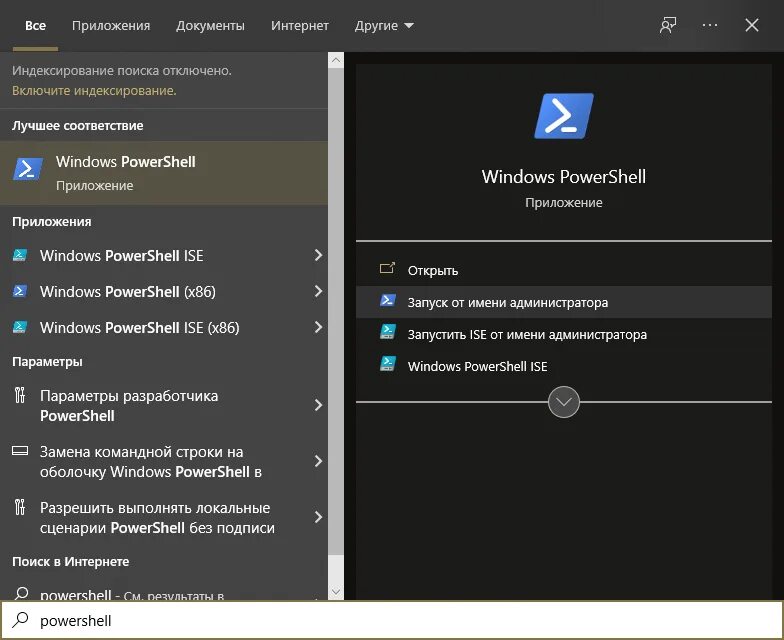Click the settings icon beside Разрешить выполнять локальные сценарии

point(20,507)
